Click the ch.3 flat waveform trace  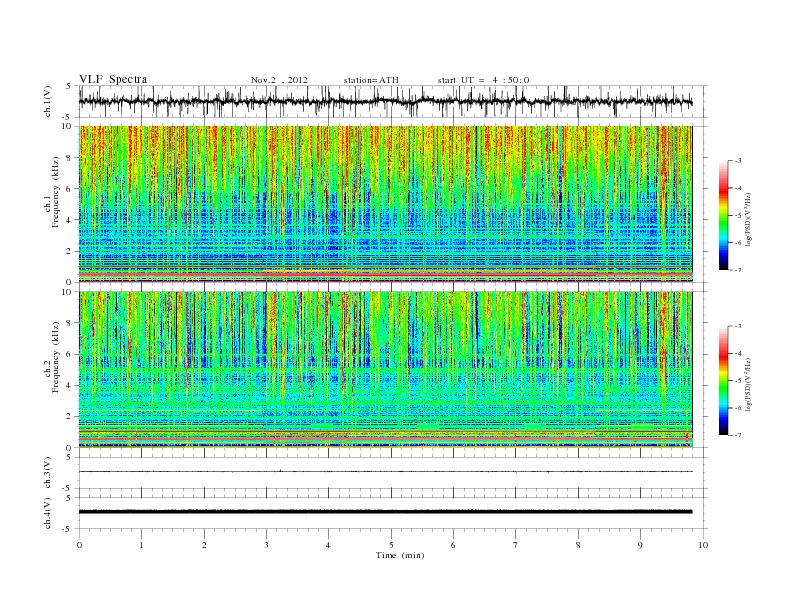coord(385,472)
